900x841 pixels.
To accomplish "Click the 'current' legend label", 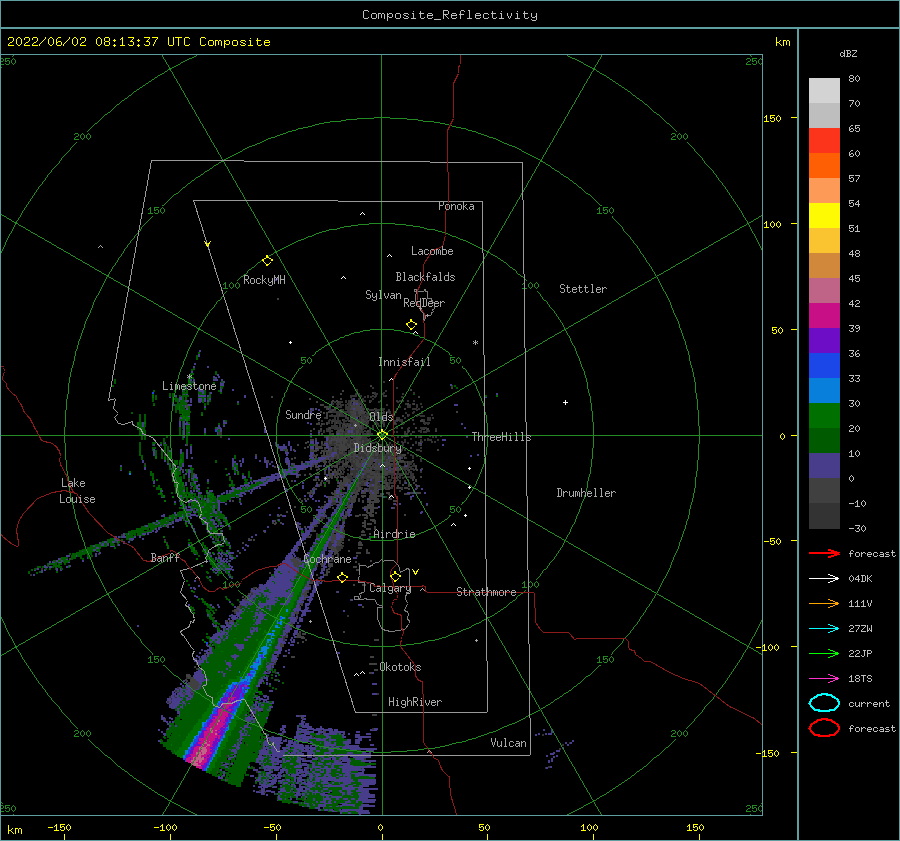I will 869,704.
